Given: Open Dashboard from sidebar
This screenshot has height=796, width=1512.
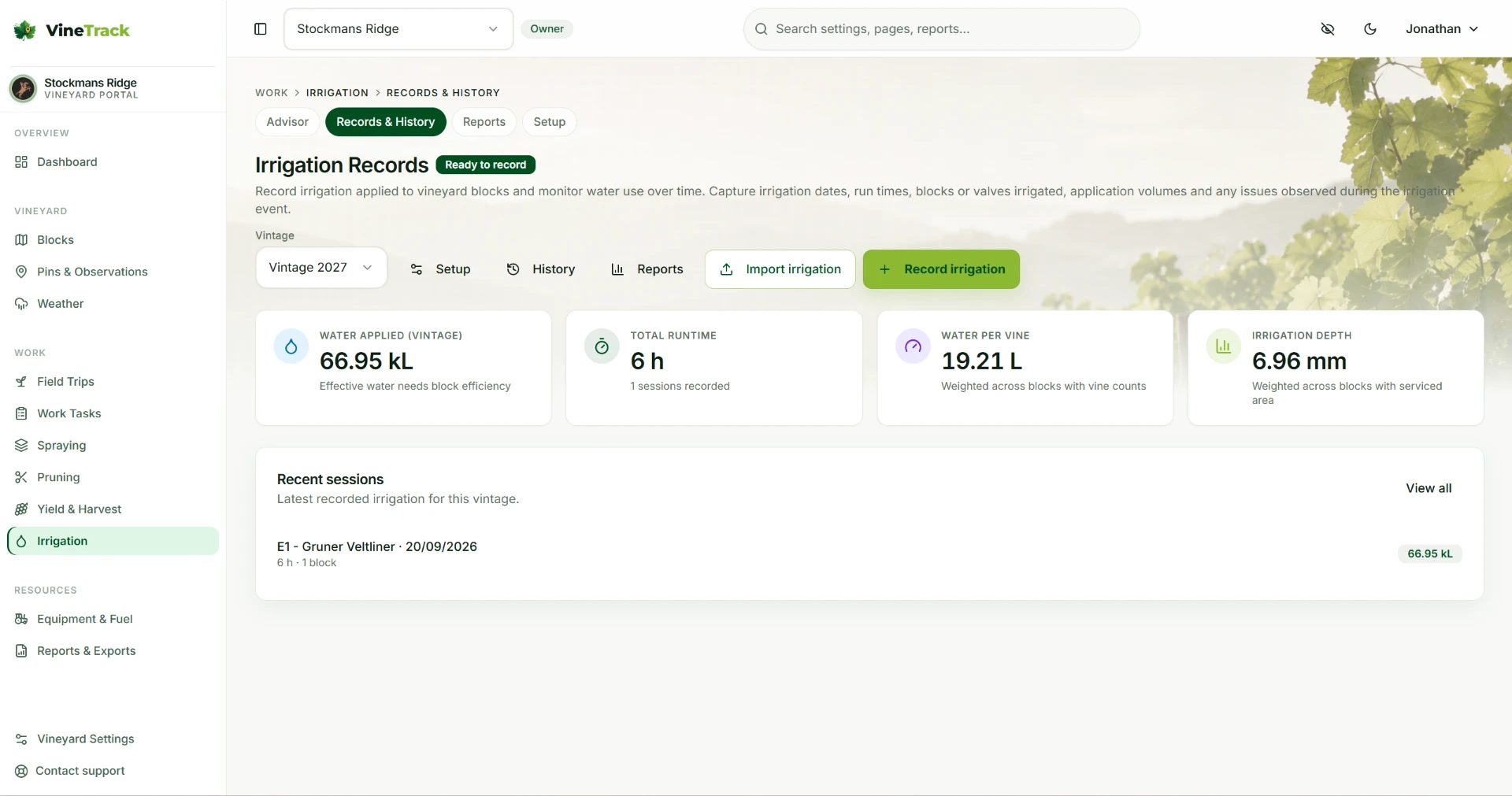Looking at the screenshot, I should (113, 162).
